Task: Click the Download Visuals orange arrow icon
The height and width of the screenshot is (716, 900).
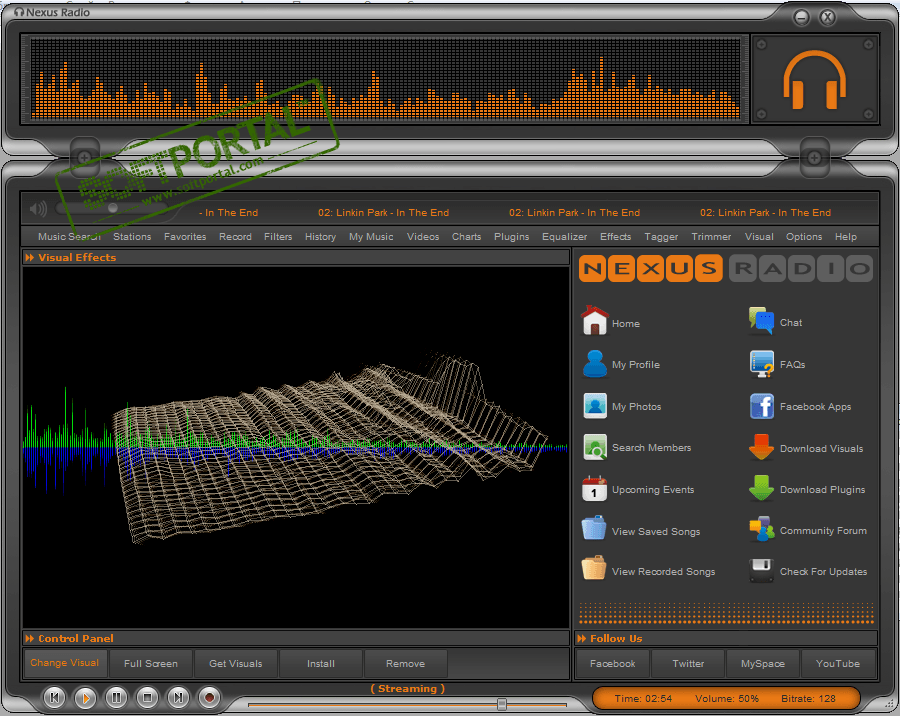Action: click(x=762, y=448)
